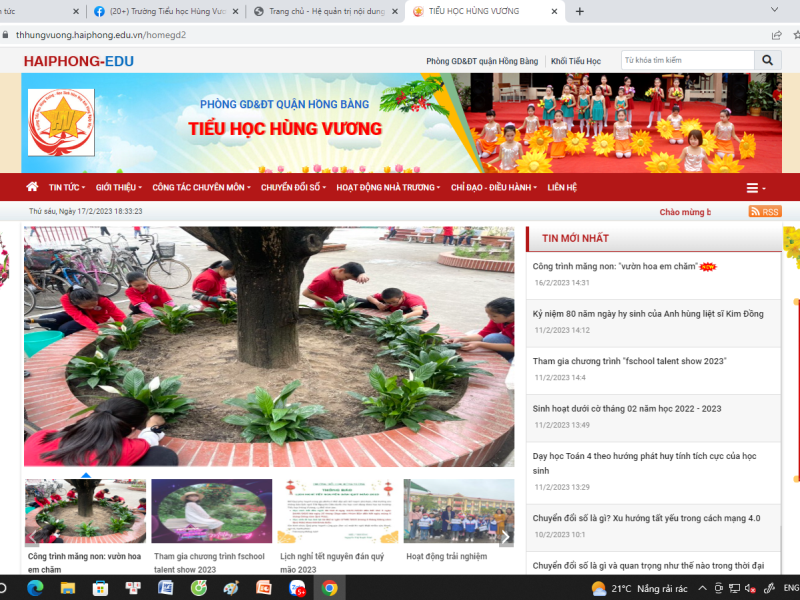Open new browser tab with plus icon

579,11
